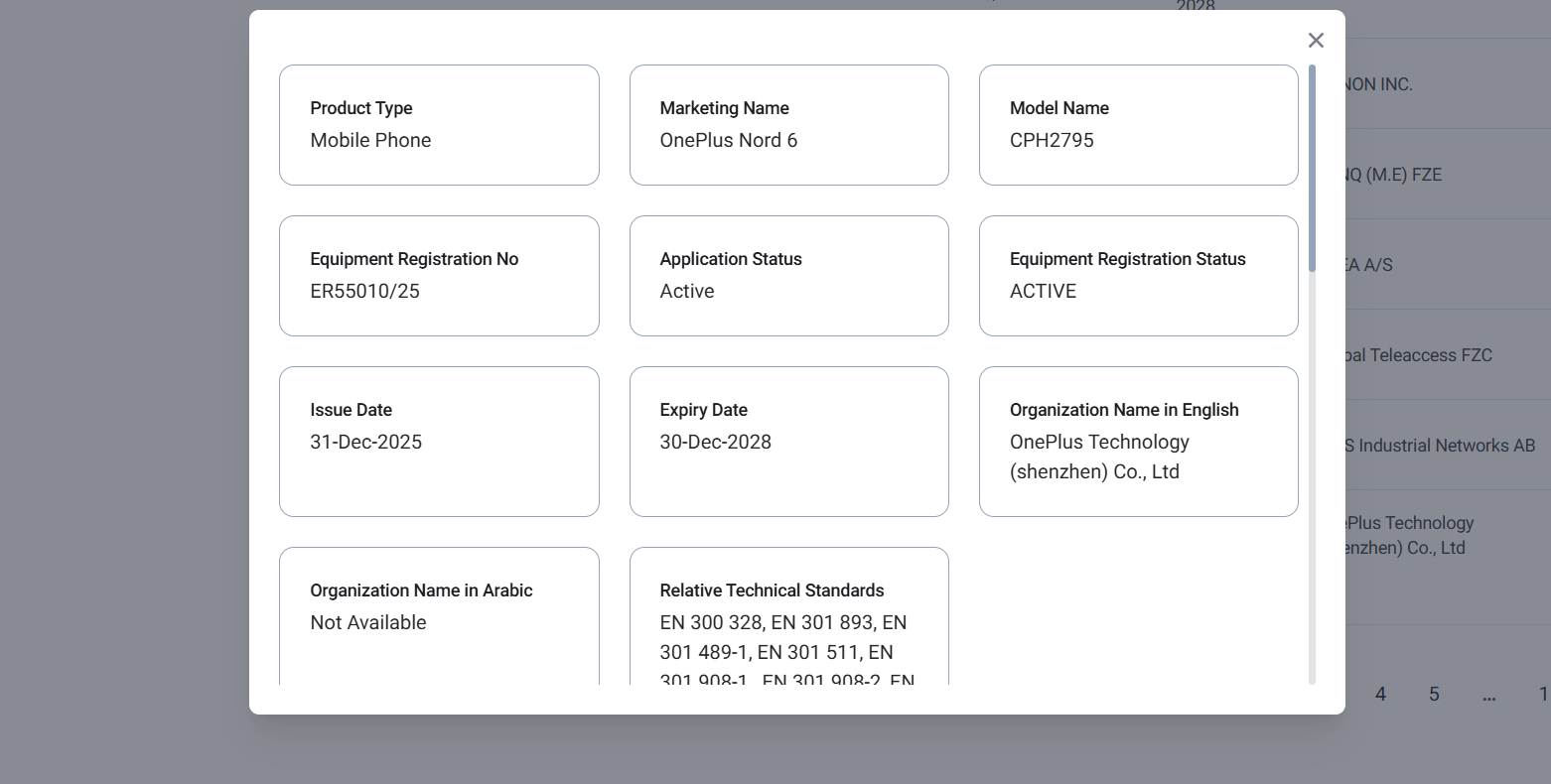Expand hidden pages via pagination ellipsis
This screenshot has width=1551, height=784.
pos(1487,700)
